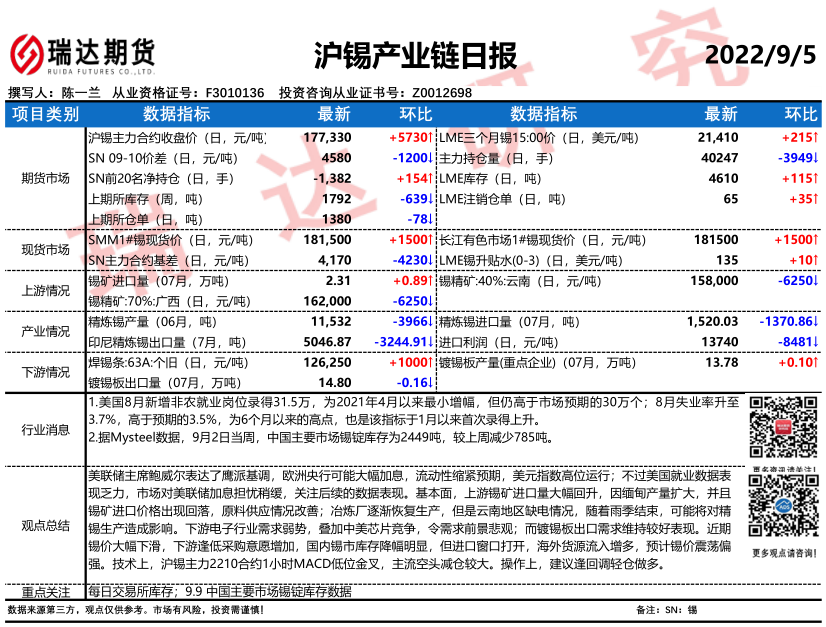Select the 上游情况 category cell
Viewport: 826px width, 627px height.
tap(46, 291)
